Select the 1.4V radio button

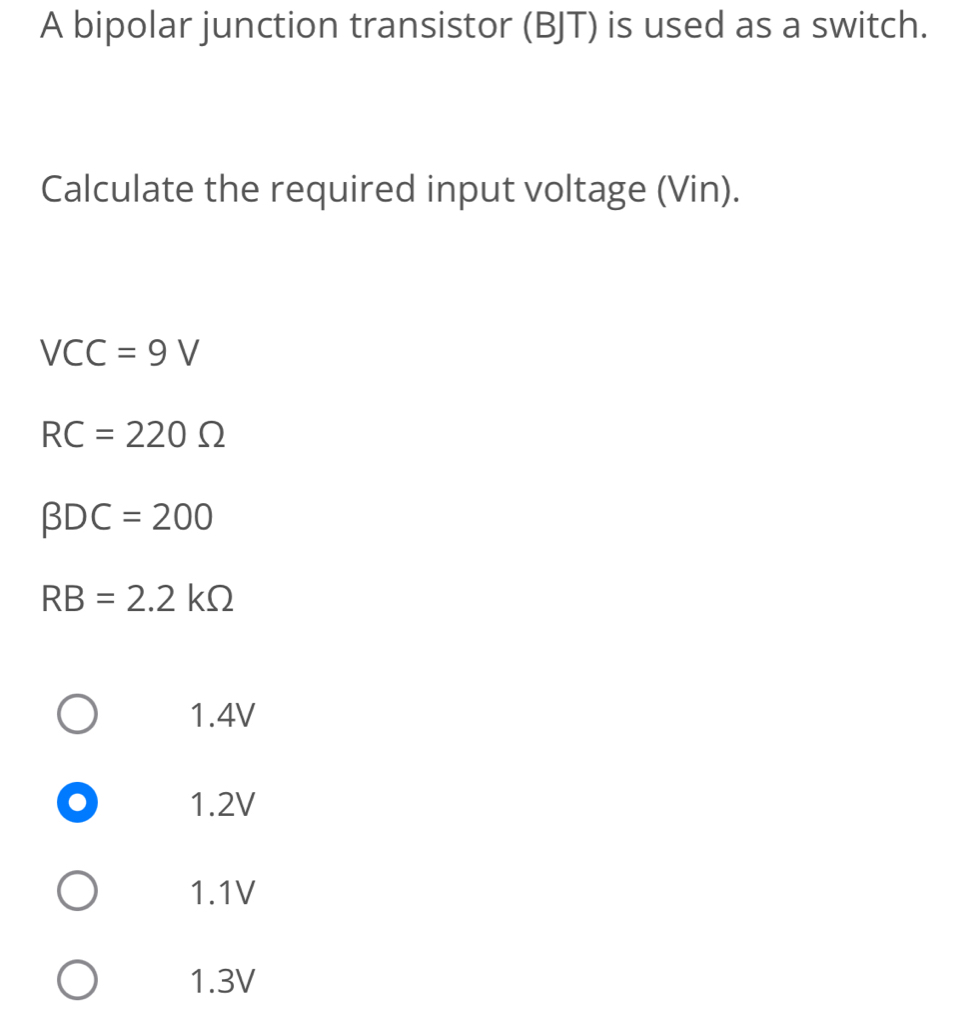78,716
